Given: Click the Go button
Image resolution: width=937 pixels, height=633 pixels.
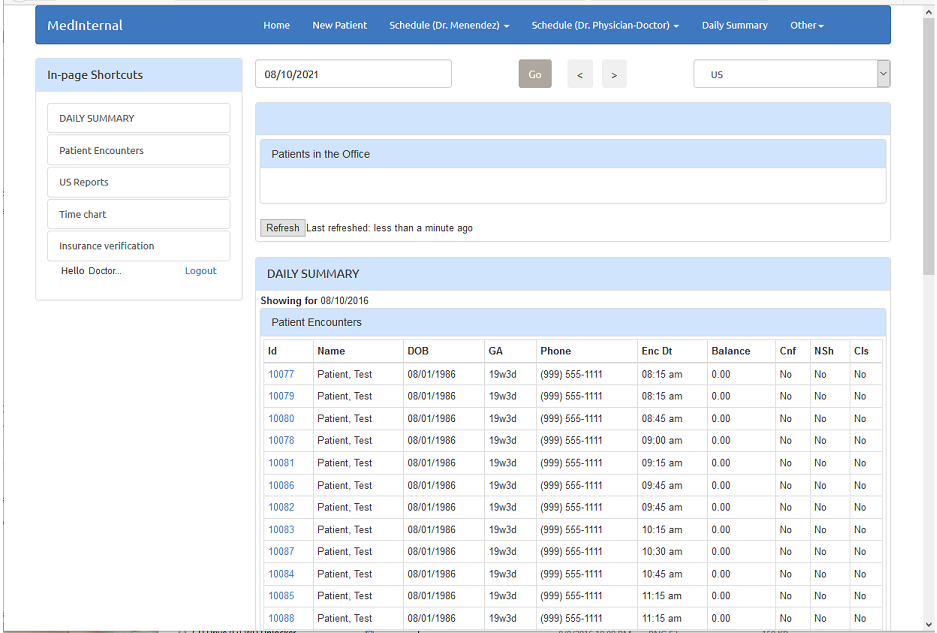Looking at the screenshot, I should (535, 74).
